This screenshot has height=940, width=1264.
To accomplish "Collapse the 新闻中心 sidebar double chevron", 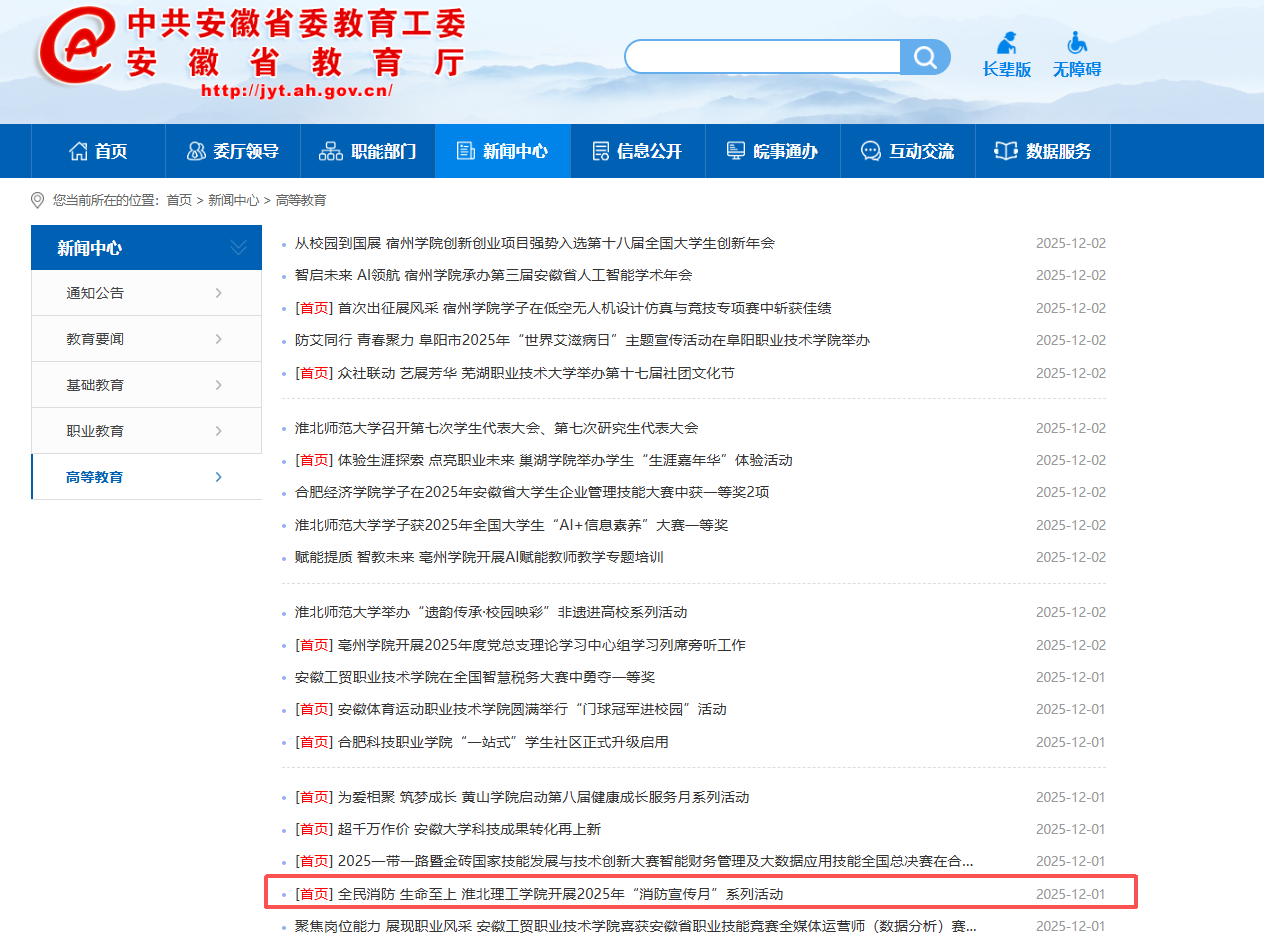I will [x=238, y=248].
